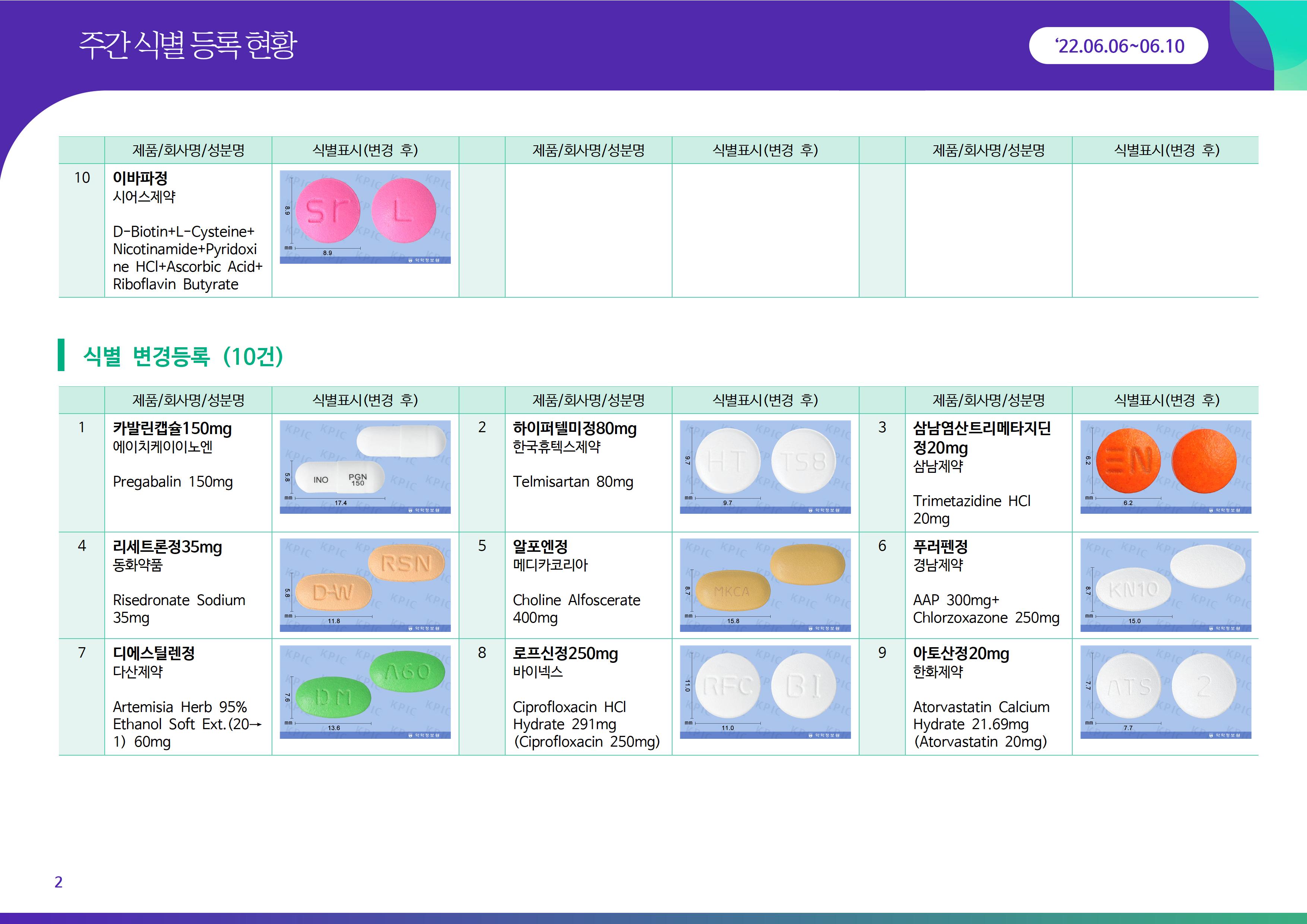Click the 카발린캡슐150mg capsule image
Viewport: 1307px width, 924px height.
(365, 466)
